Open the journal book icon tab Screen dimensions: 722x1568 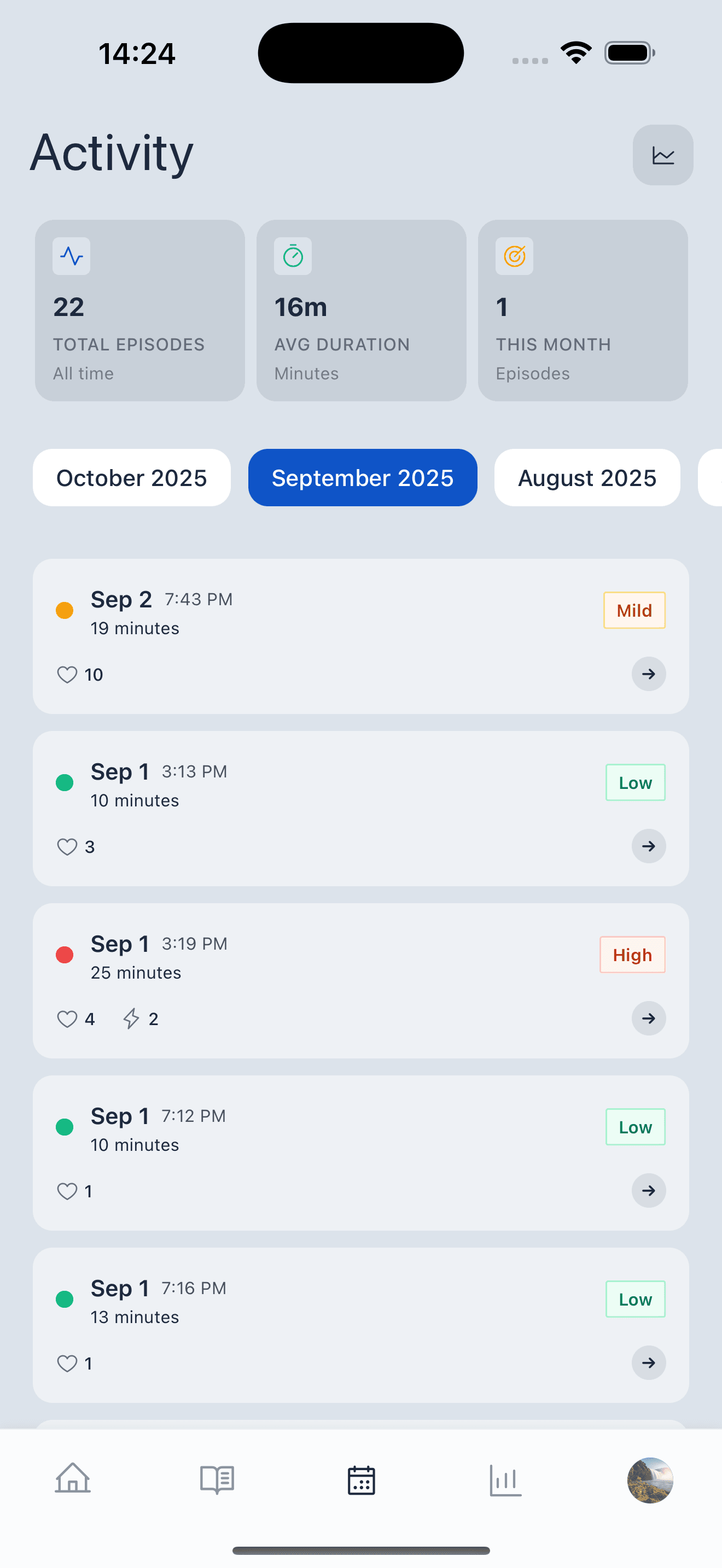[217, 1479]
